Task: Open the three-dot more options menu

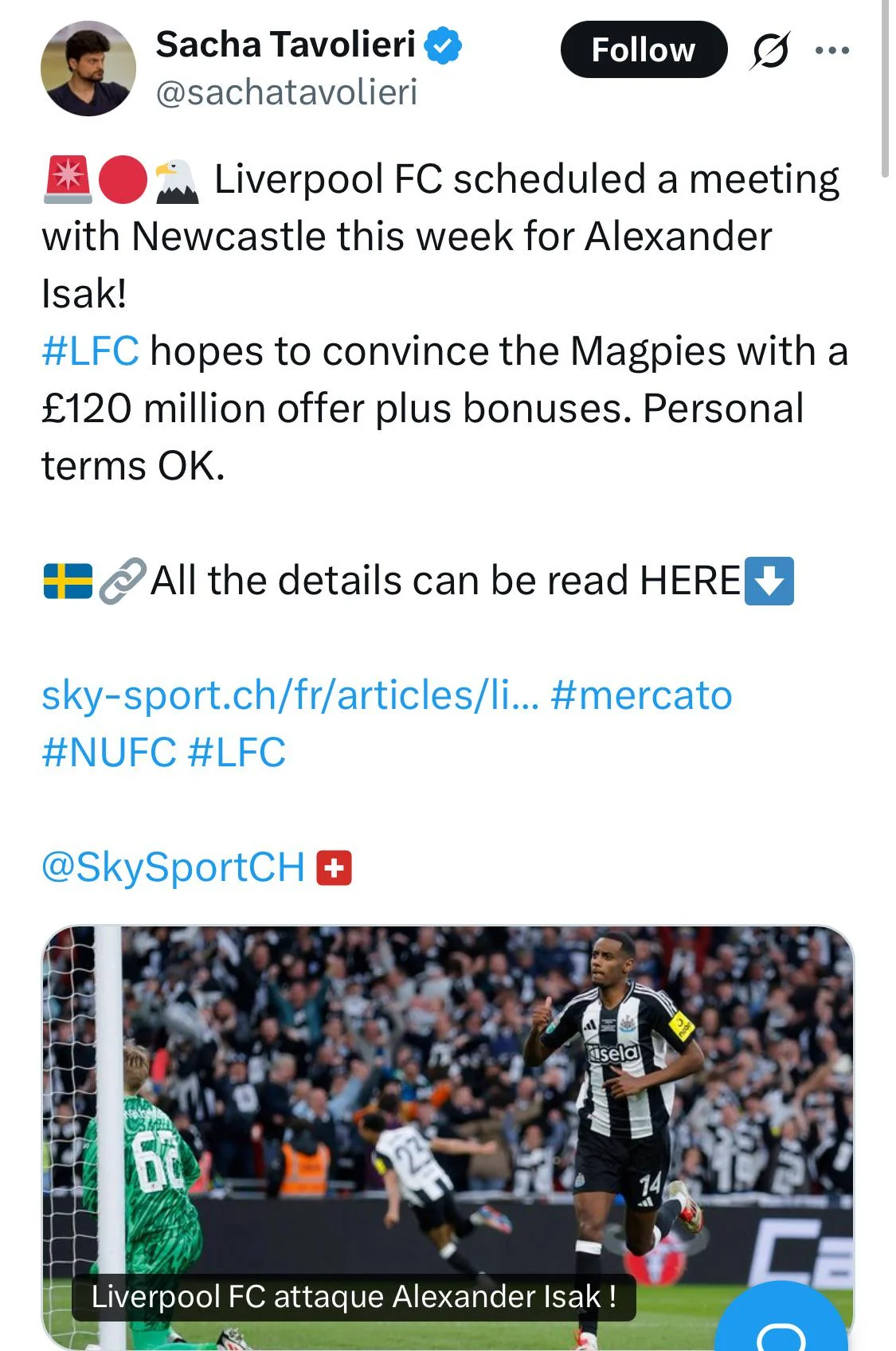Action: click(832, 50)
